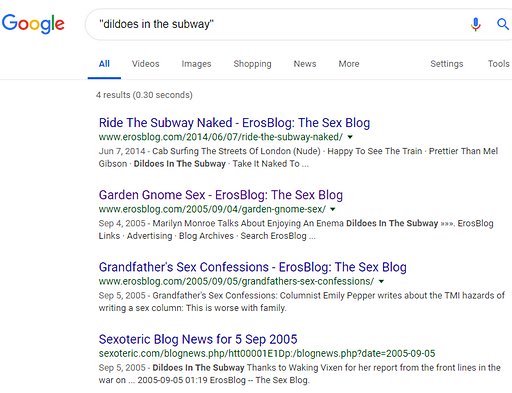The image size is (512, 393).
Task: Open Grandfather's Sex Confessions result
Action: [x=253, y=267]
